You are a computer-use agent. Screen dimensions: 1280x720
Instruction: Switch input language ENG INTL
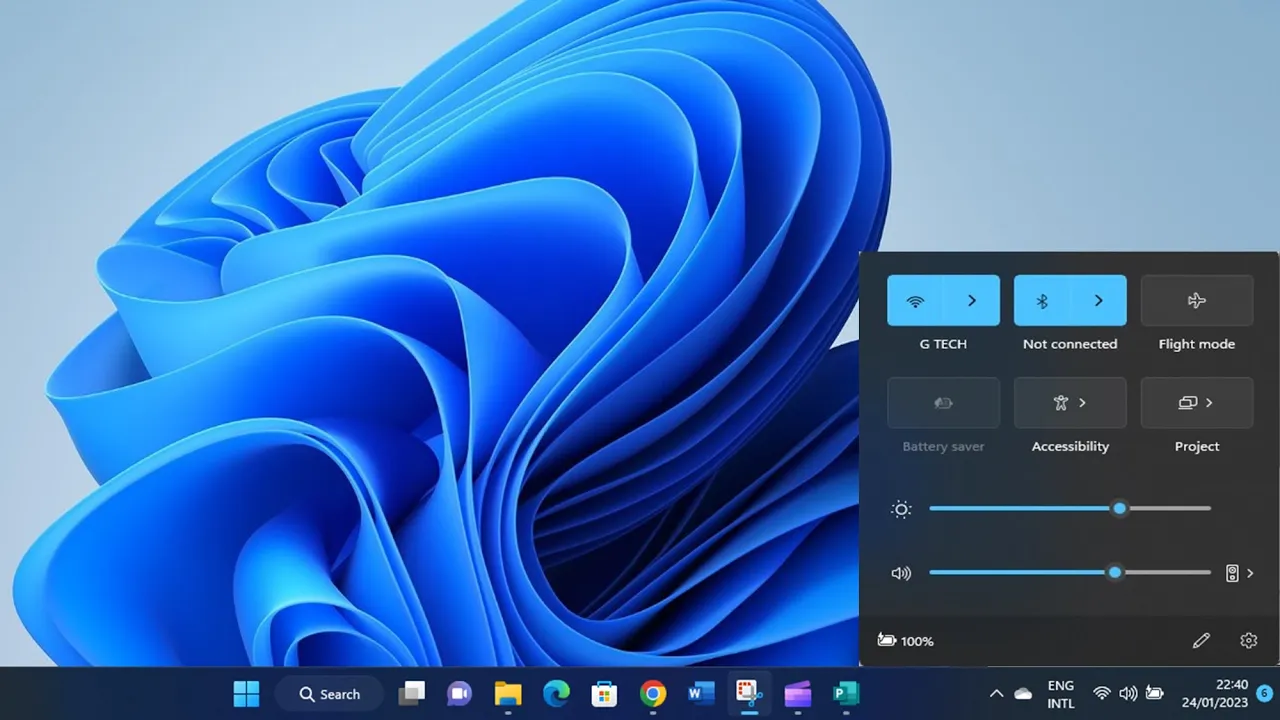tap(1061, 694)
